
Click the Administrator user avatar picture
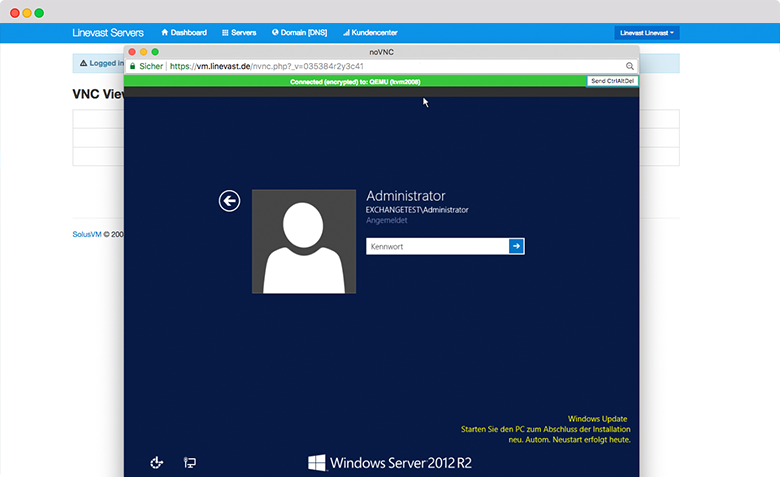304,241
